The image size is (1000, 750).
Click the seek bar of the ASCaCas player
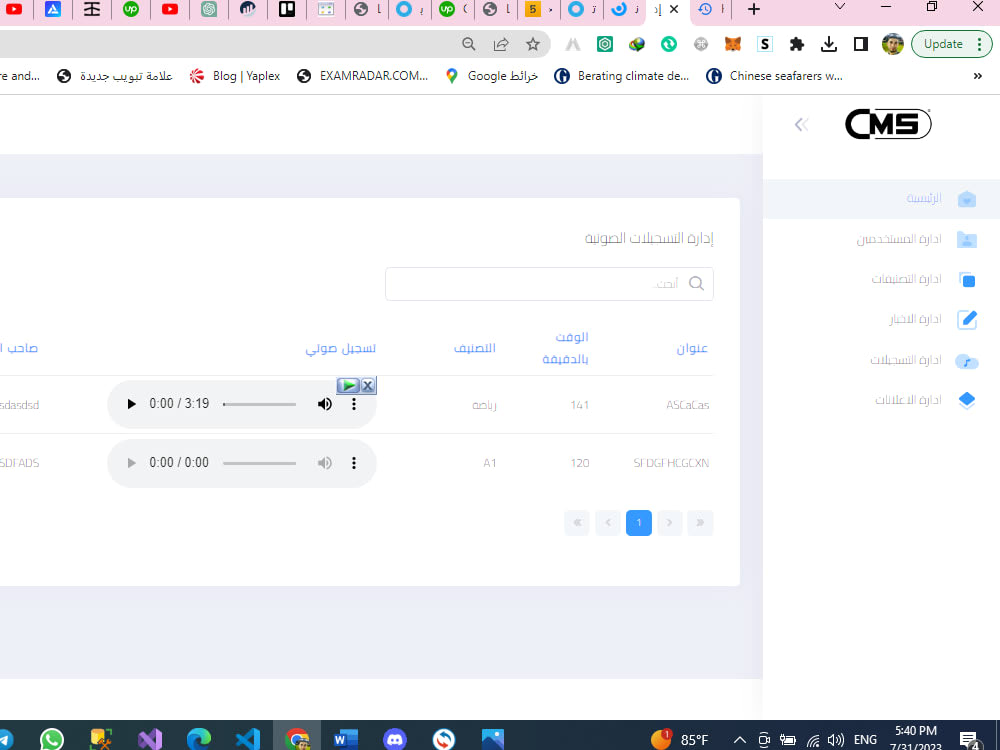coord(259,404)
